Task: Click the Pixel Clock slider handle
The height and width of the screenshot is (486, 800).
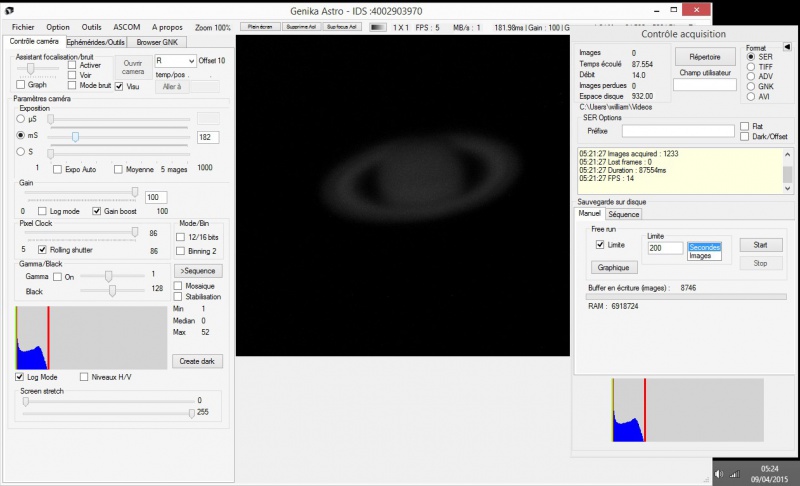Action: (135, 233)
